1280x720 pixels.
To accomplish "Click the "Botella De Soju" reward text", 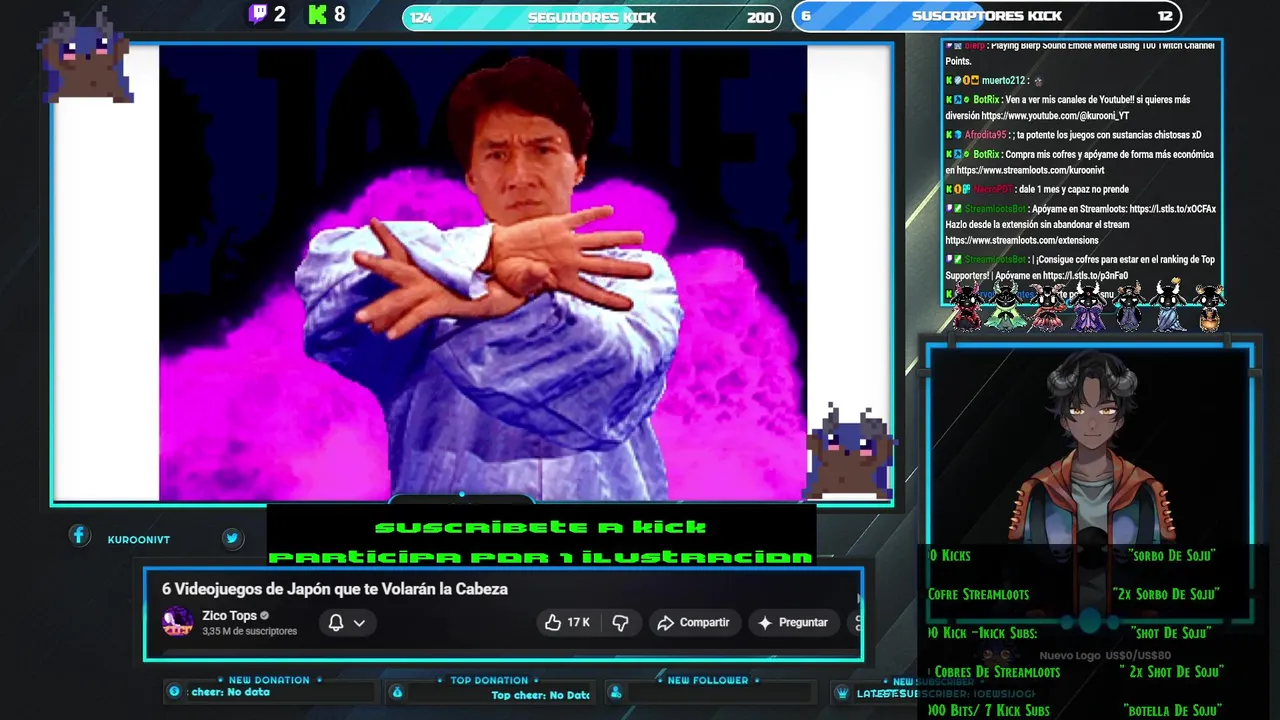I will [1172, 710].
